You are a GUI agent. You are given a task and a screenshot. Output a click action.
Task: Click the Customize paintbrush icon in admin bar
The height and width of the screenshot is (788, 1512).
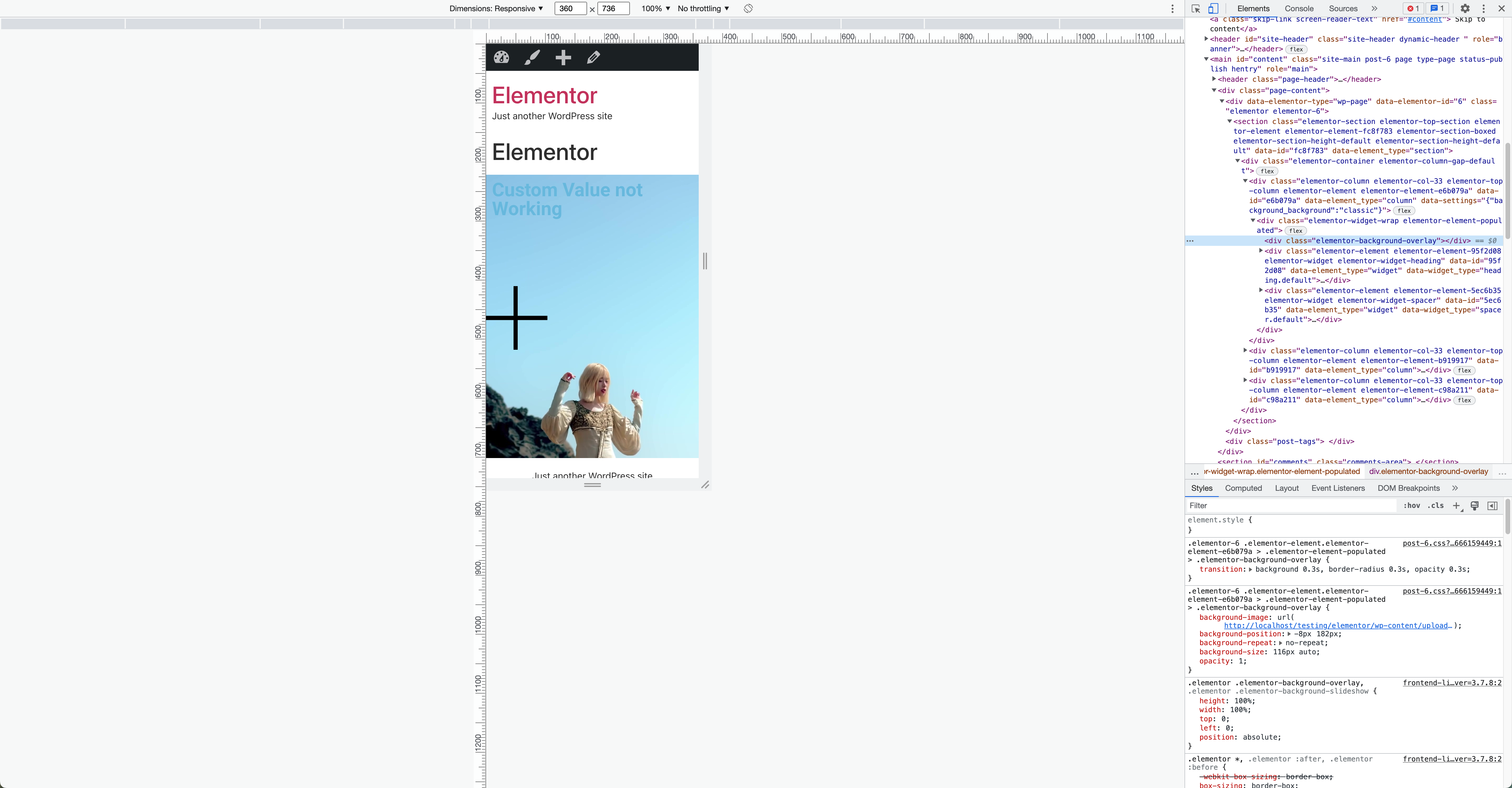(x=532, y=57)
